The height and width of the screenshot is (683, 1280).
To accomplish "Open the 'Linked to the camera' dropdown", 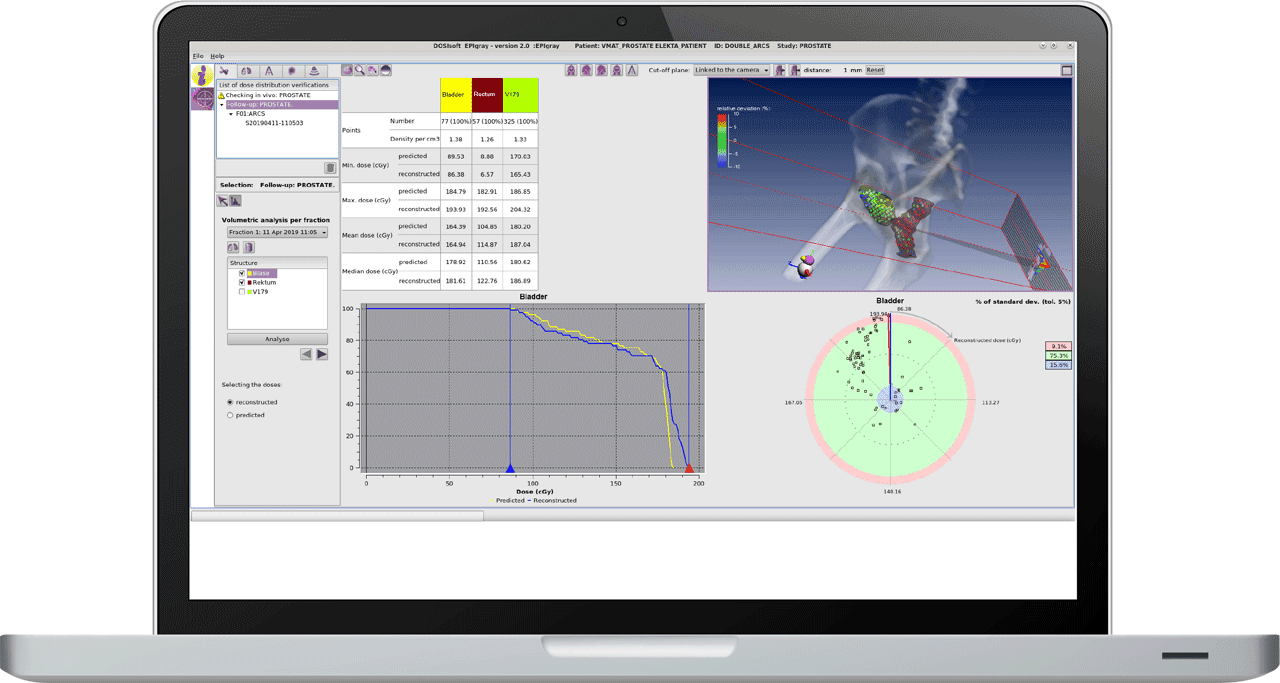I will point(732,70).
